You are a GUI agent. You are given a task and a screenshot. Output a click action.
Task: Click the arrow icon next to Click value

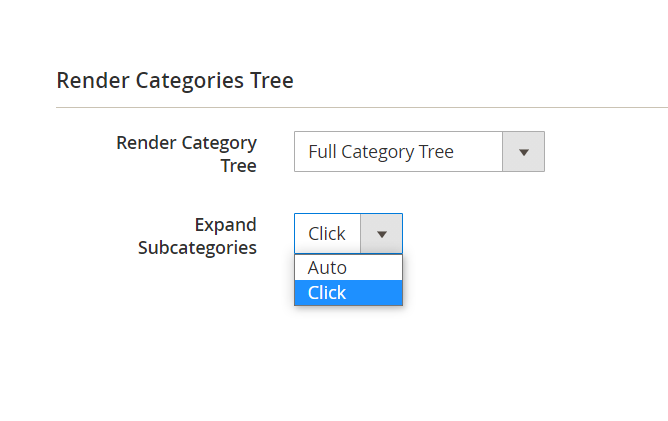[x=381, y=234]
